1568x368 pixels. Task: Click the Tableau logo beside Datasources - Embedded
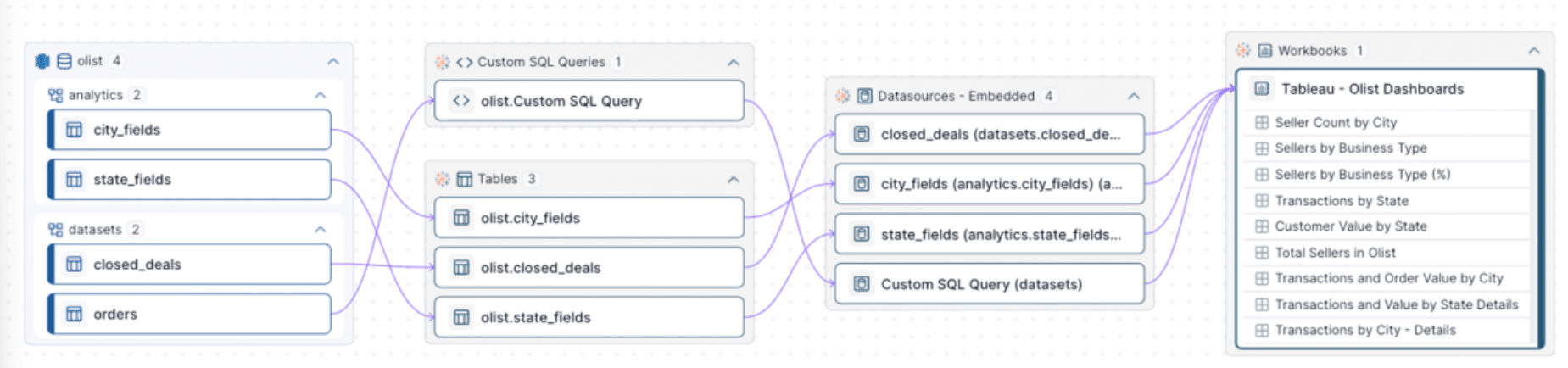[x=843, y=96]
